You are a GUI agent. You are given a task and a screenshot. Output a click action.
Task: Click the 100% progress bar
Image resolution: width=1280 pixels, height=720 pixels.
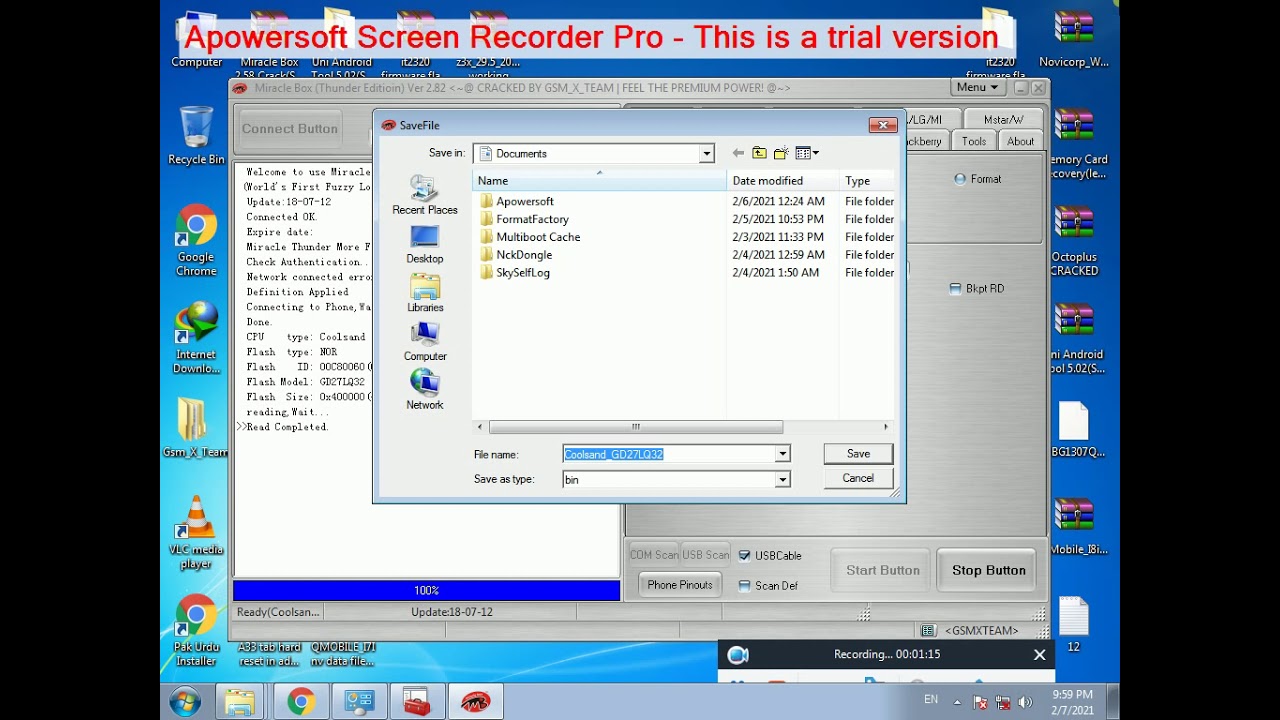click(x=426, y=590)
